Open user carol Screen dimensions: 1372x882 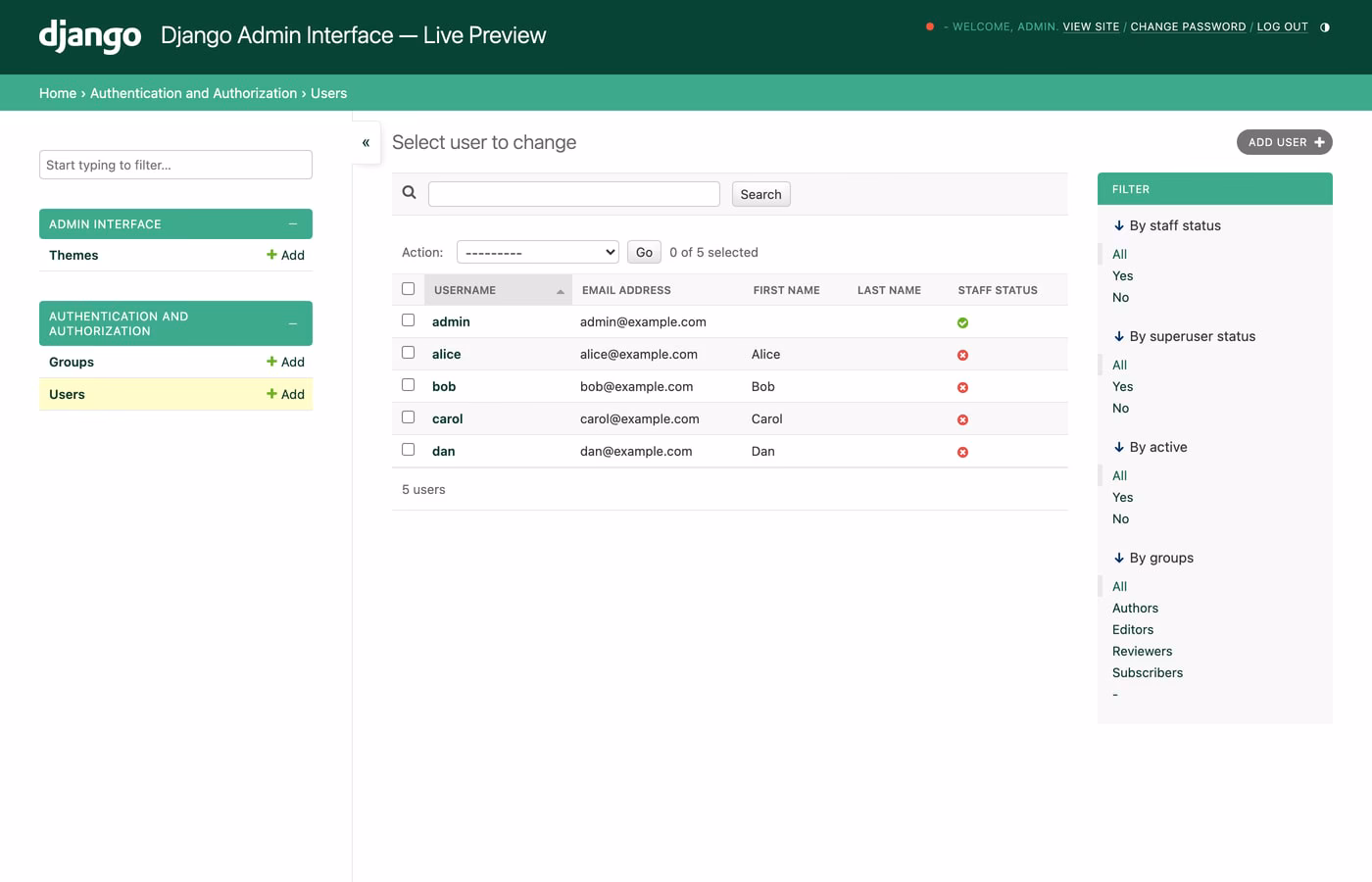coord(447,418)
